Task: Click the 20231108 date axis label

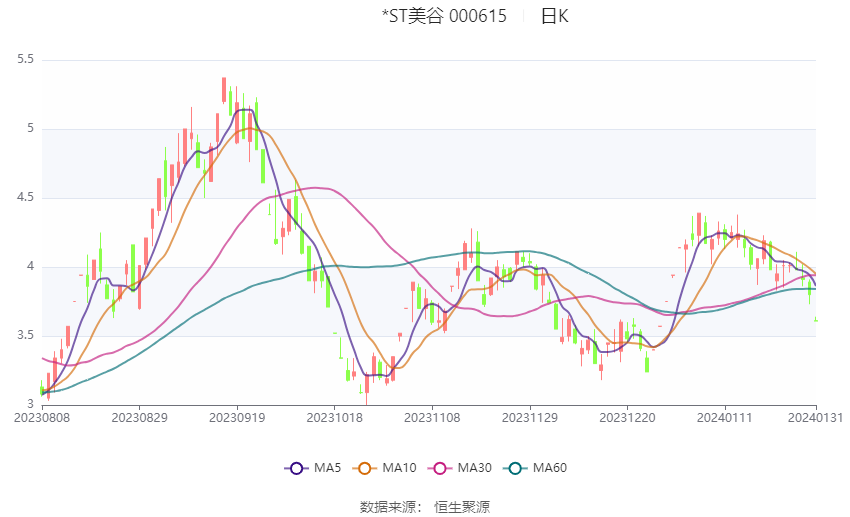Action: [432, 418]
